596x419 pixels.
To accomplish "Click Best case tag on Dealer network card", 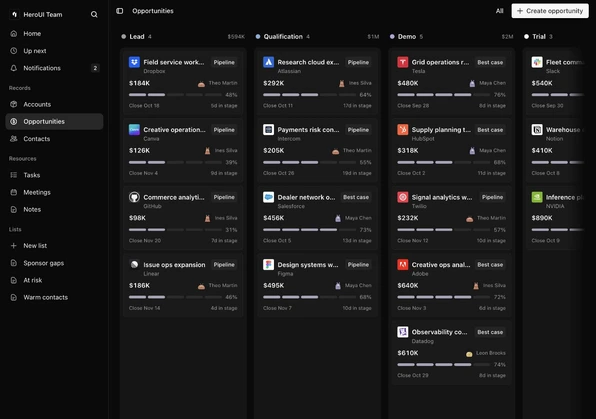I will point(356,197).
